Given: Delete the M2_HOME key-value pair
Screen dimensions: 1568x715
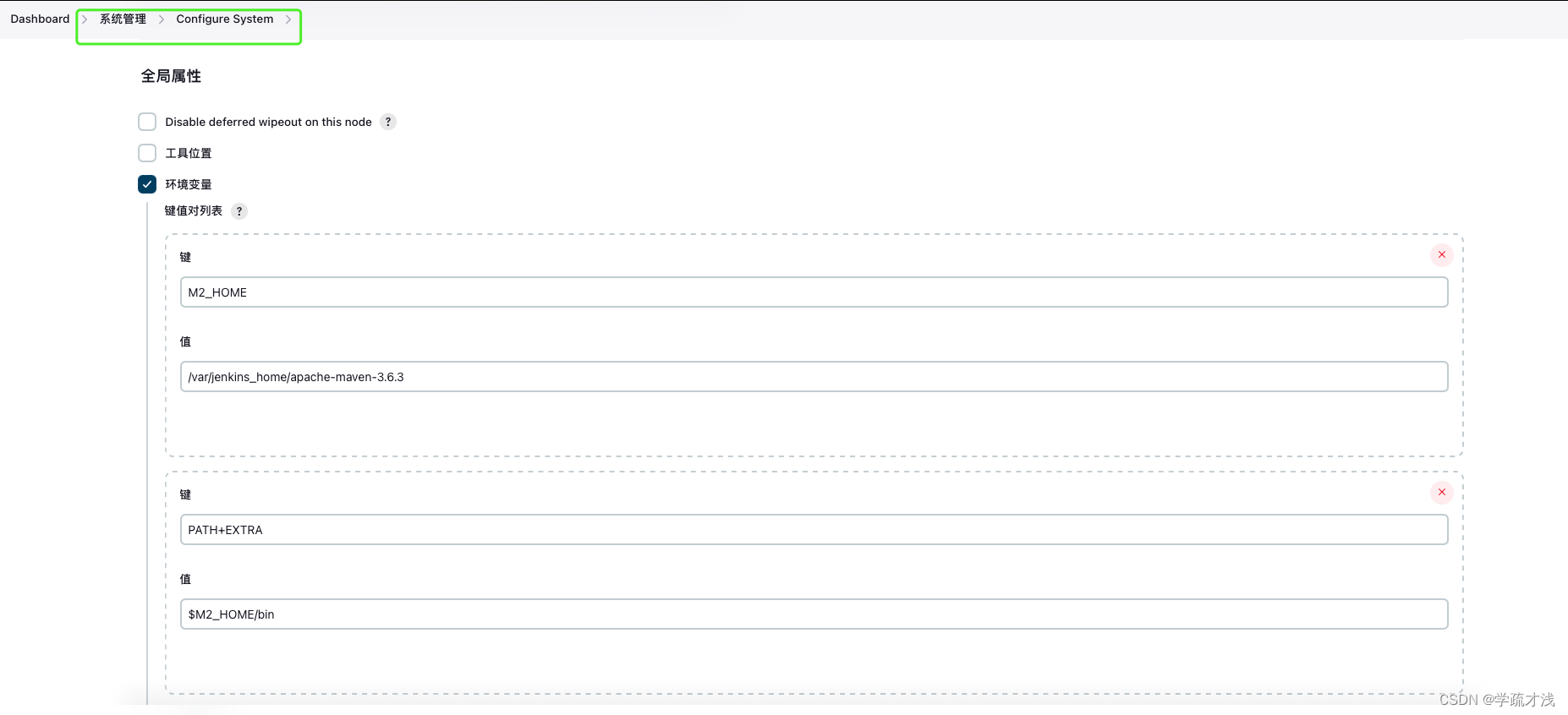Looking at the screenshot, I should pyautogui.click(x=1442, y=254).
